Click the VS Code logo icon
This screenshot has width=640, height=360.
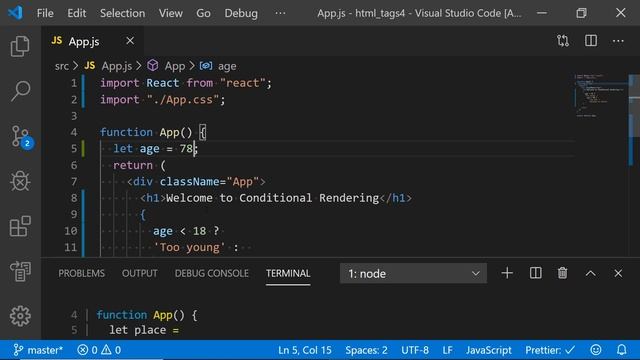15,13
